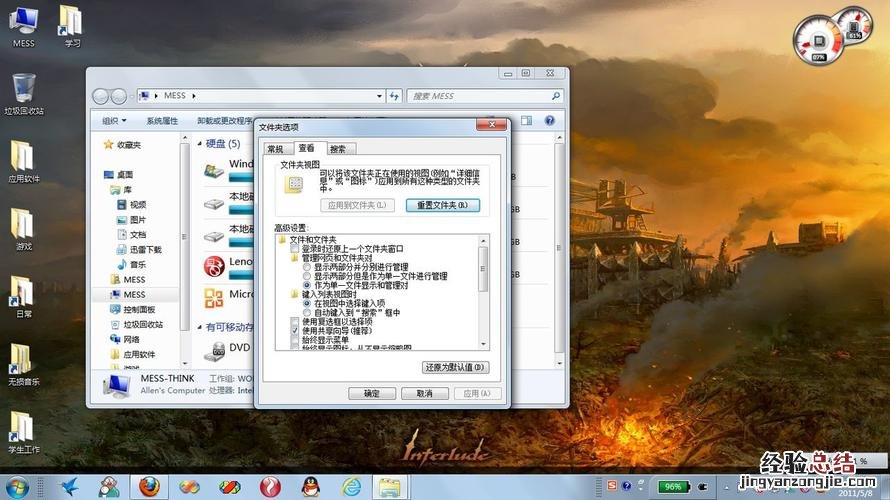Click the CPU meter gadget on desktop
This screenshot has height=500, width=890.
click(x=819, y=40)
